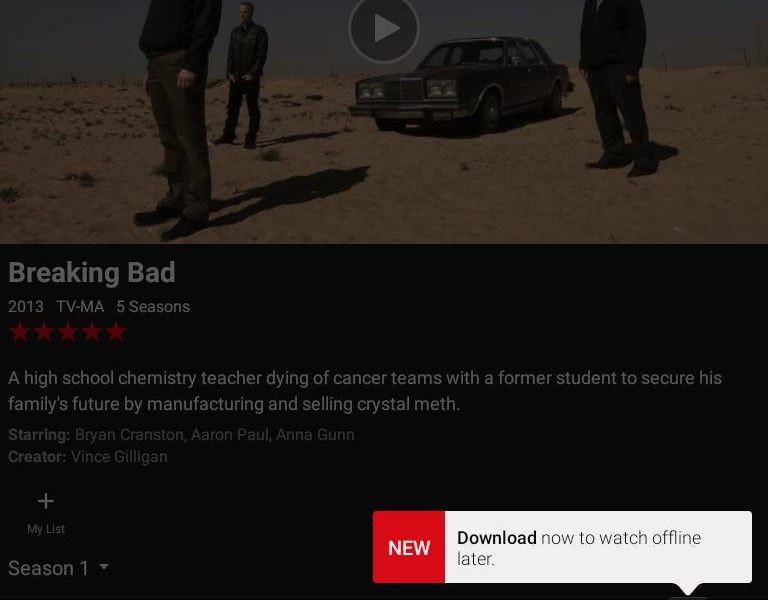Tap the red NEW badge

click(409, 547)
